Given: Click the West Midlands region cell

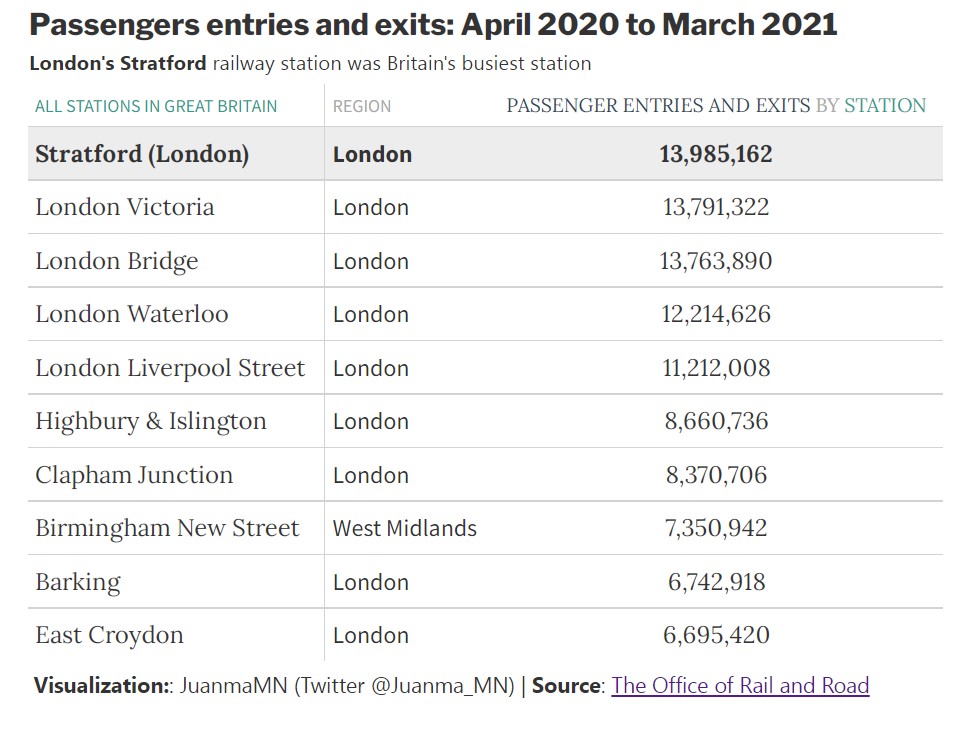Looking at the screenshot, I should tap(404, 528).
